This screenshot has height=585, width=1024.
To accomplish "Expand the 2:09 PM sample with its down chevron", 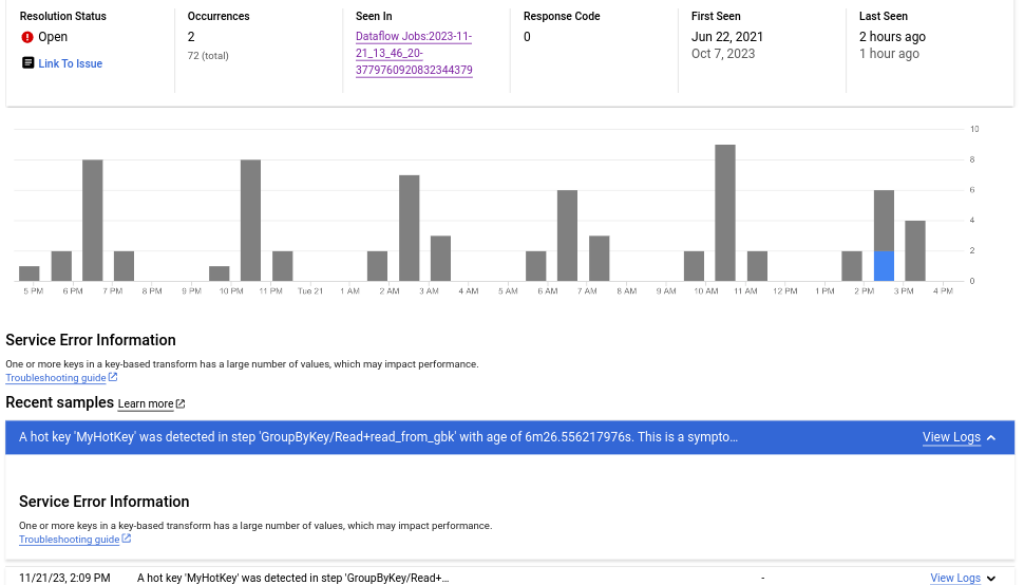I will [x=991, y=578].
